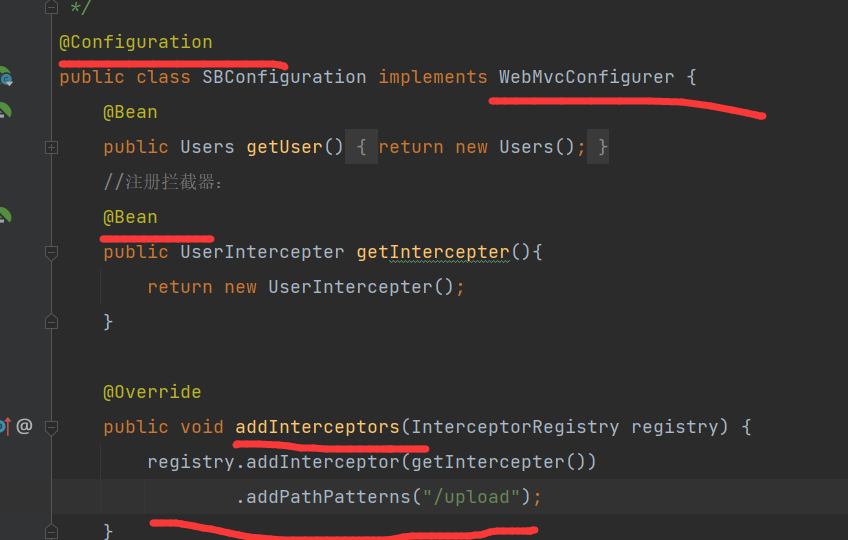Click the comment-end fold marker next to */
Image resolution: width=848 pixels, height=540 pixels.
[51, 7]
